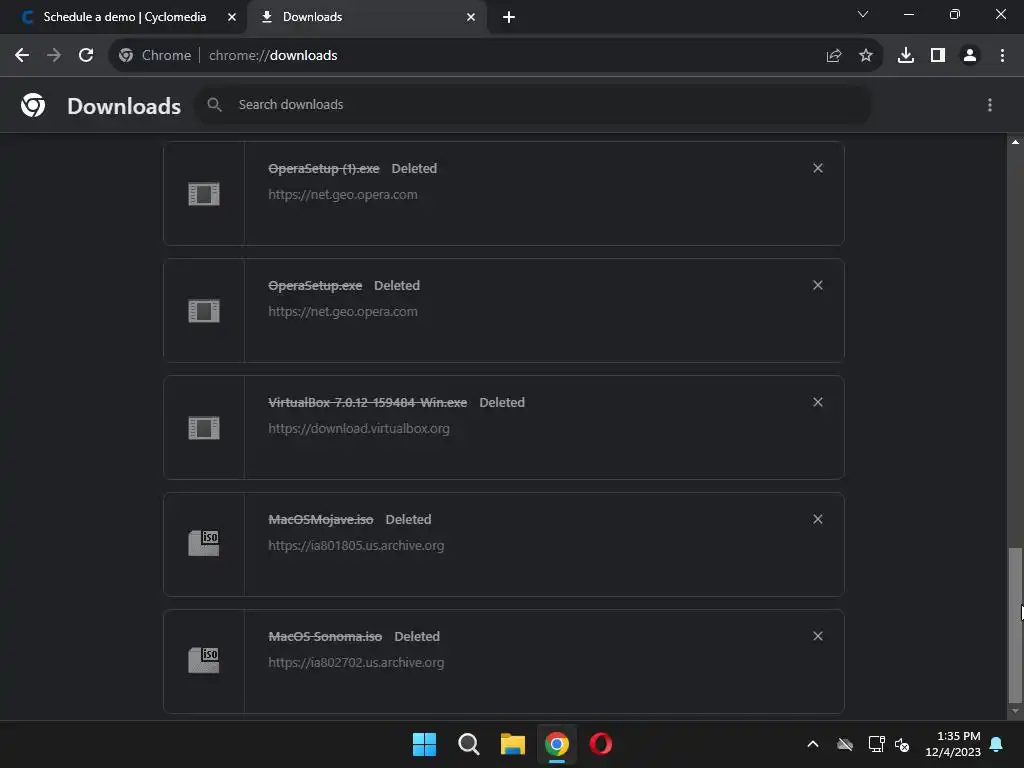
Task: Click the OneDrive cloud tray icon
Action: click(x=845, y=744)
